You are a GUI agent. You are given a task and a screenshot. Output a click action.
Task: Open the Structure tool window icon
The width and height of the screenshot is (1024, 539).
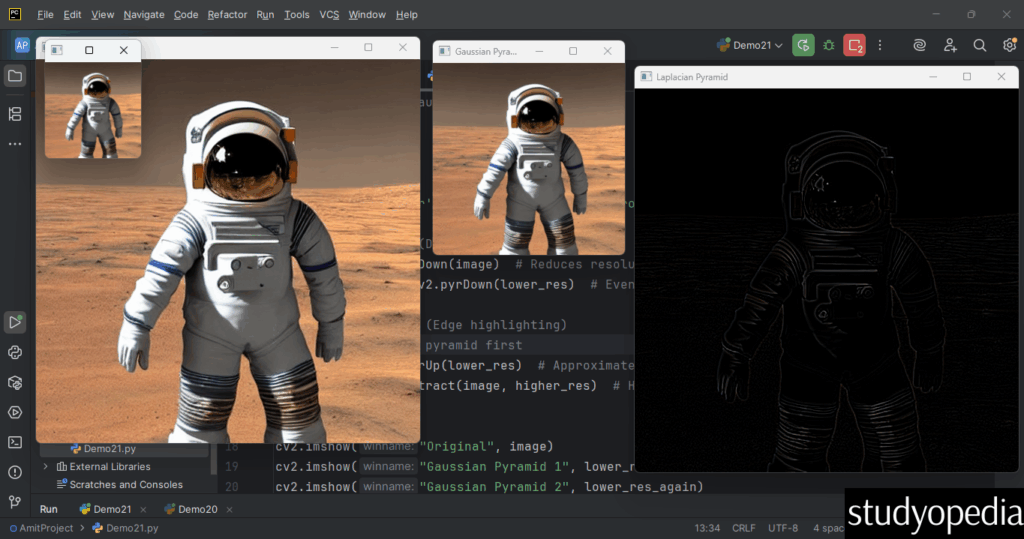(15, 114)
